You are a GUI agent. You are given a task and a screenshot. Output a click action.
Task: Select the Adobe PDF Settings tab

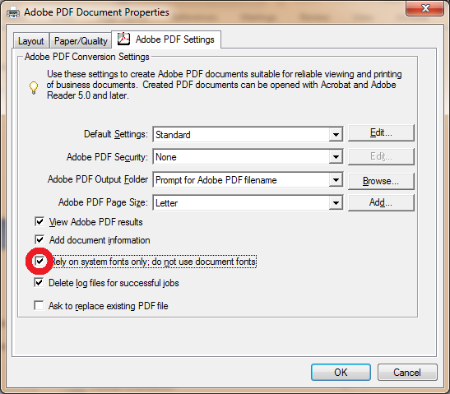[x=166, y=39]
